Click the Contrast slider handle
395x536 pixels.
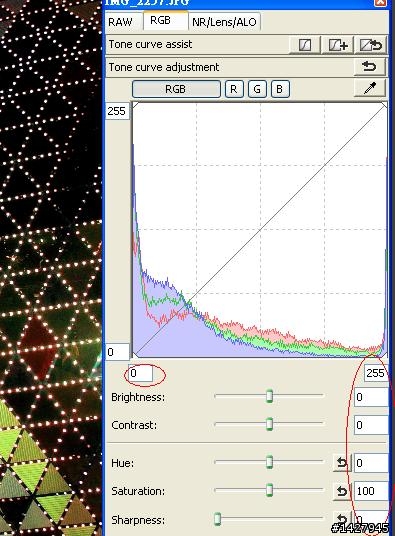click(269, 424)
